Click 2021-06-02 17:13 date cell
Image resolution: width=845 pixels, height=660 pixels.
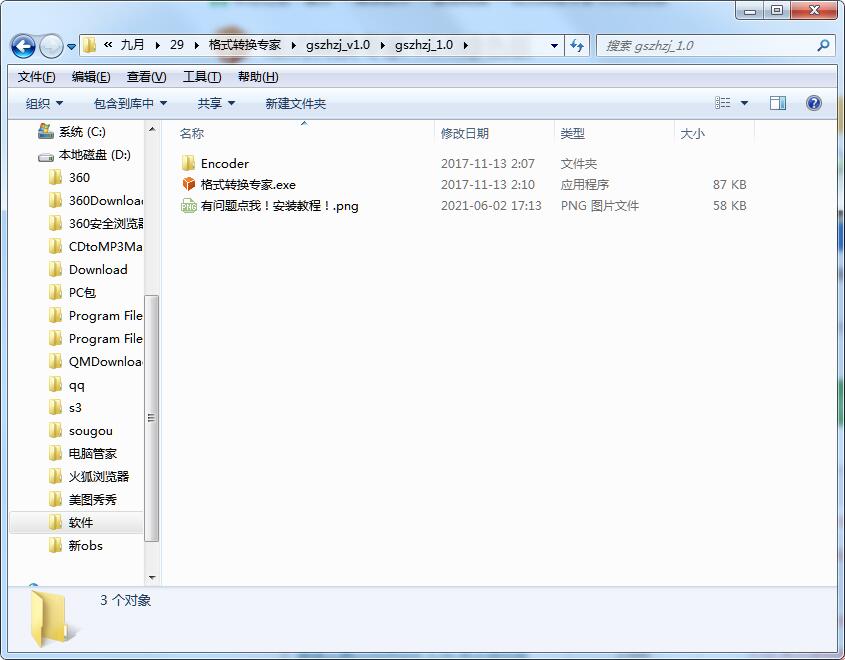(491, 205)
